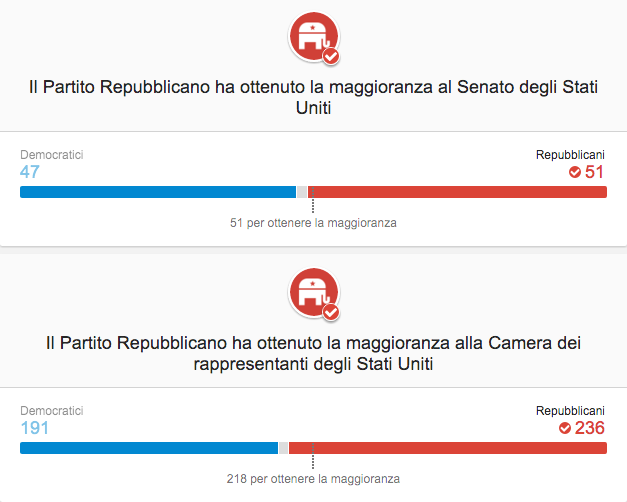627x502 pixels.
Task: Click the '218 per ottenere la maggioranza' label
Action: [313, 479]
